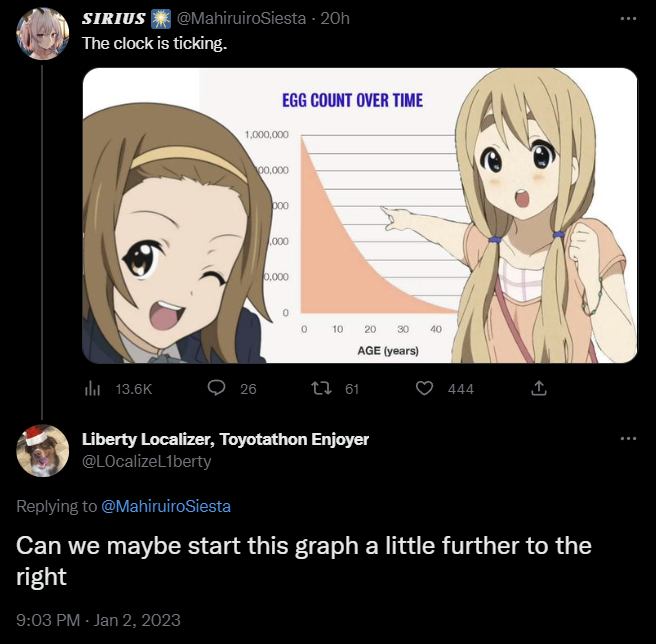Click the reply speech bubble icon
This screenshot has width=656, height=644.
[x=215, y=388]
